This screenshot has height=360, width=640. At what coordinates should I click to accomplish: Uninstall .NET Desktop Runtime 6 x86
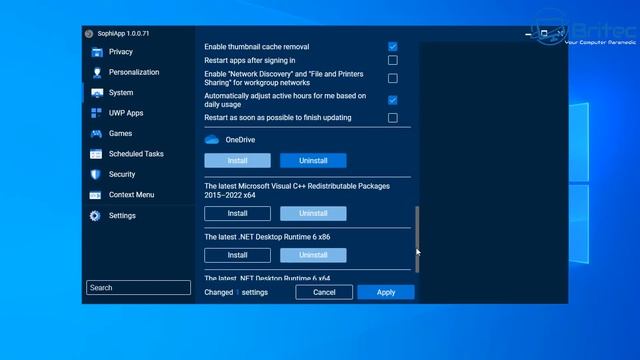(x=313, y=255)
